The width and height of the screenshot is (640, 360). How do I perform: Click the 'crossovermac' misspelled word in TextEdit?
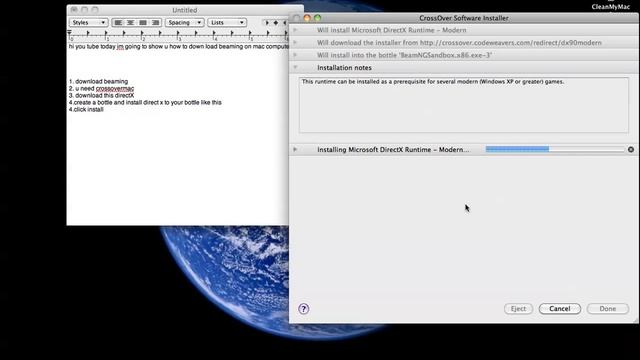115,89
